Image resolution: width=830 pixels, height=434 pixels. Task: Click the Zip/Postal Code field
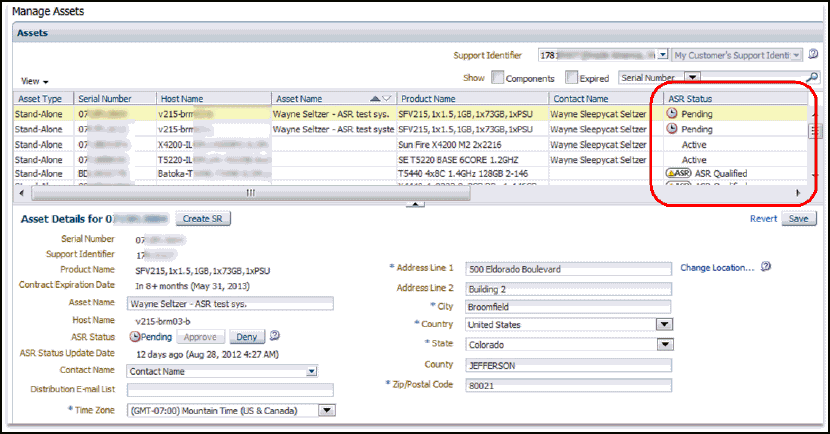coord(569,385)
